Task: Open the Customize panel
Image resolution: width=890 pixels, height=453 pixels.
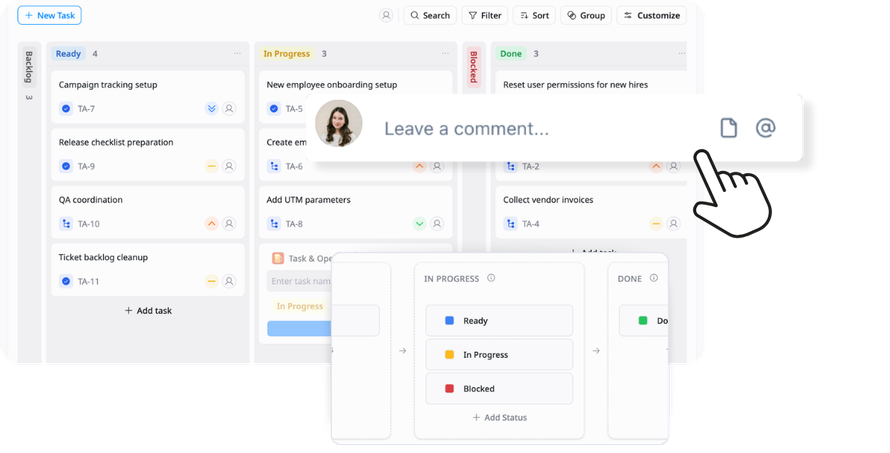Action: tap(652, 15)
